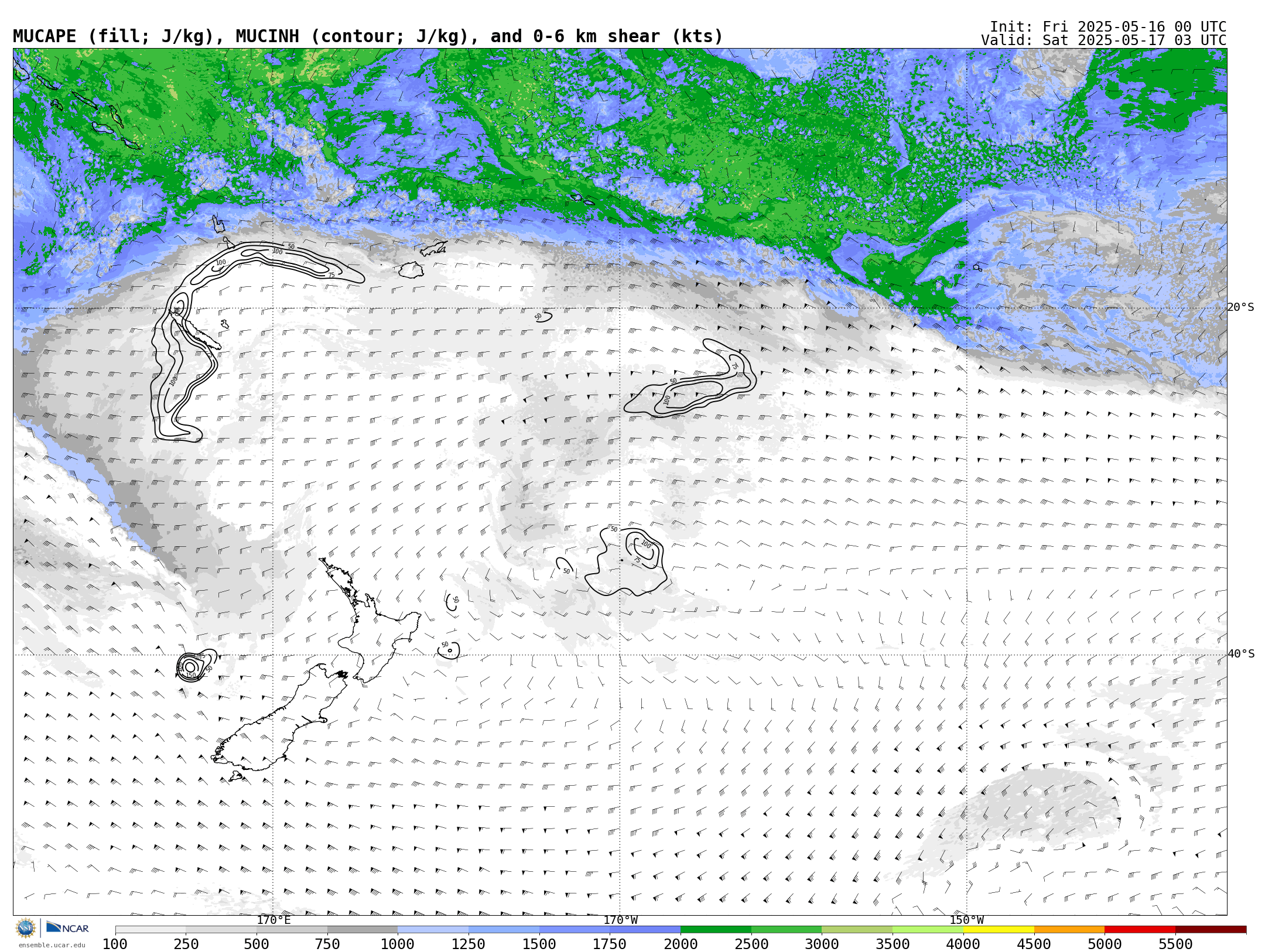
Task: Click the colorbar tick label 1500
Action: coord(539,944)
